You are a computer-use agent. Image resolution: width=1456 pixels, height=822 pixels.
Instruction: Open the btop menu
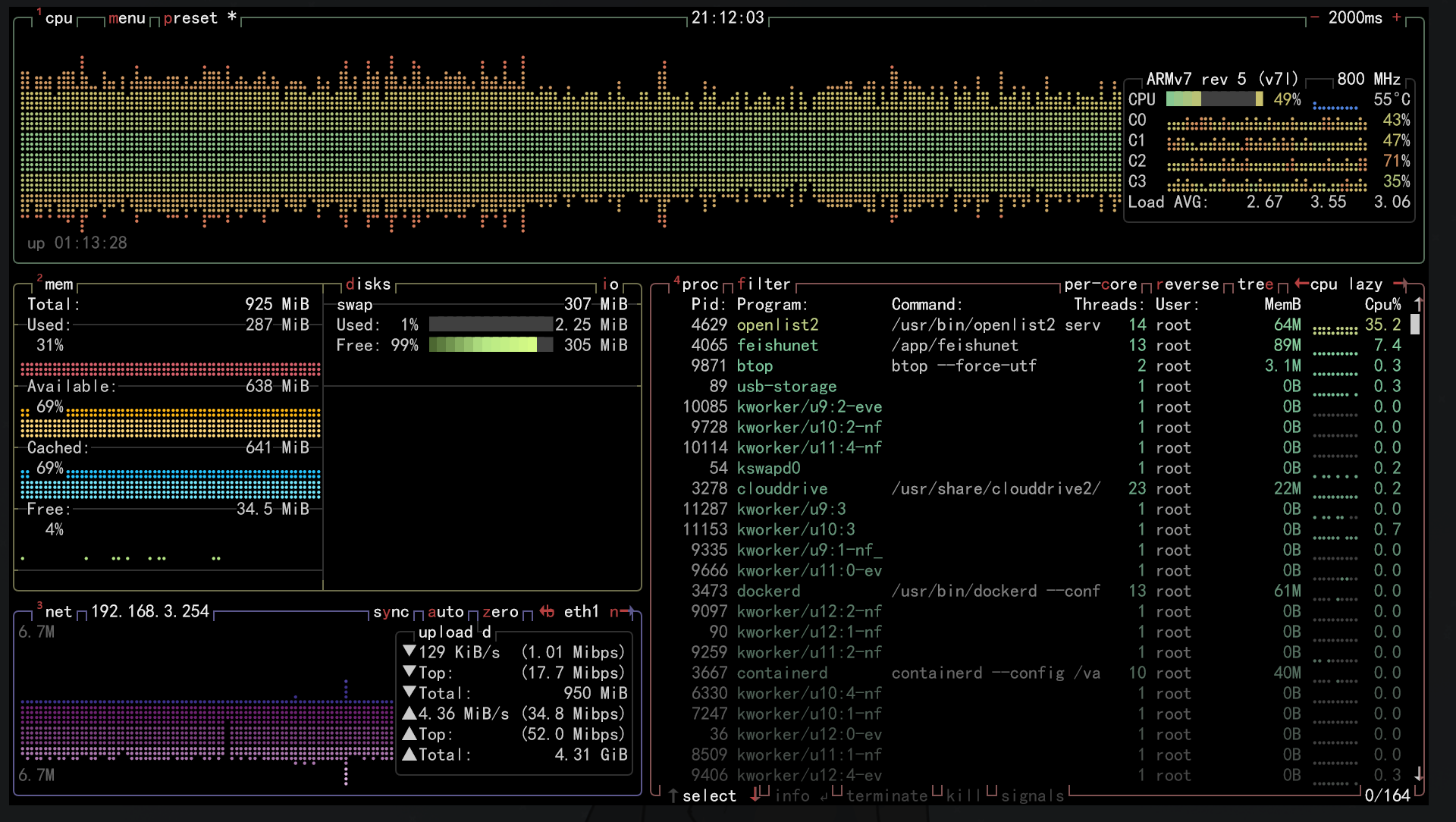[x=127, y=18]
